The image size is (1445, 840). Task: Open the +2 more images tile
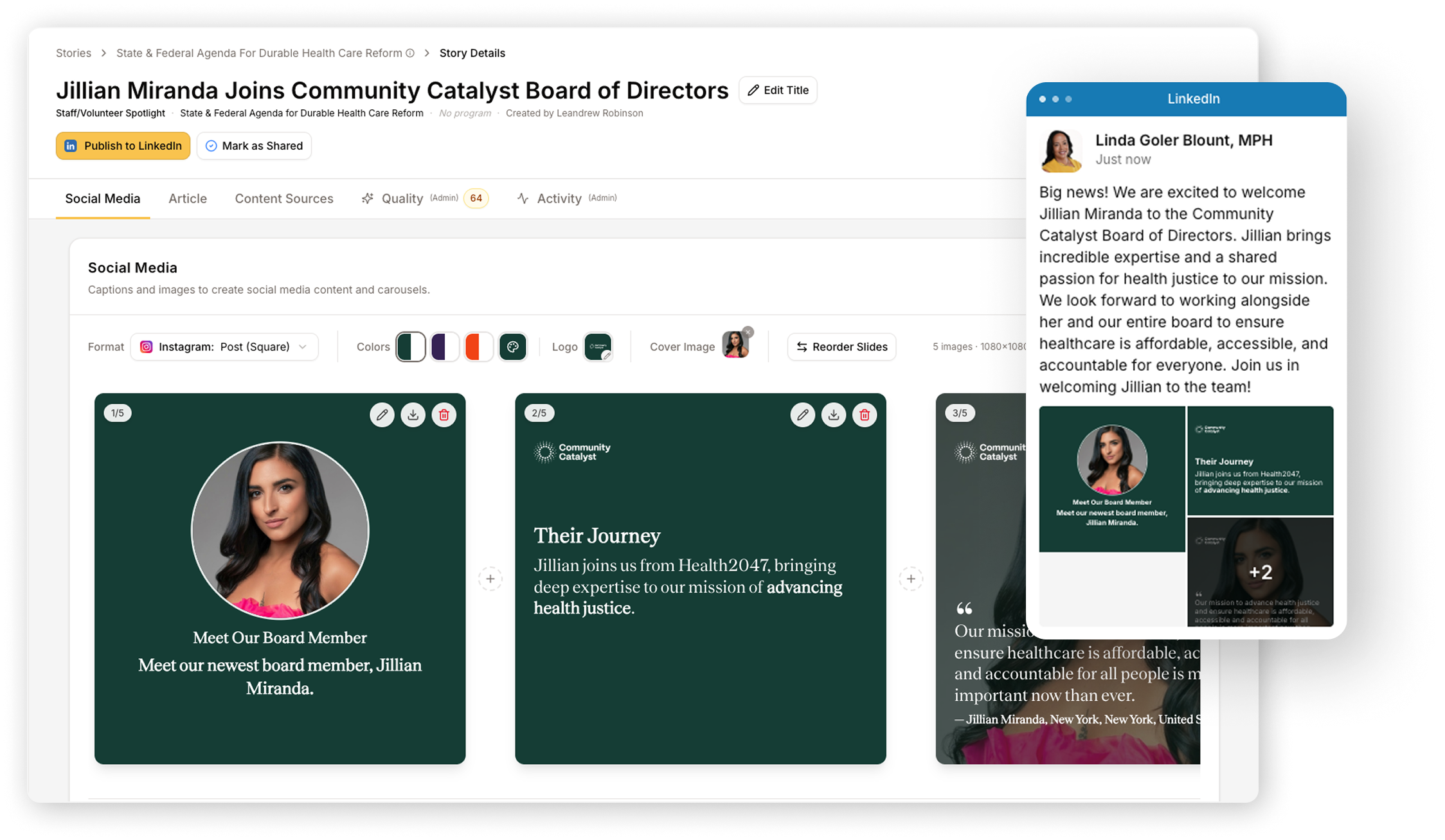click(1261, 572)
